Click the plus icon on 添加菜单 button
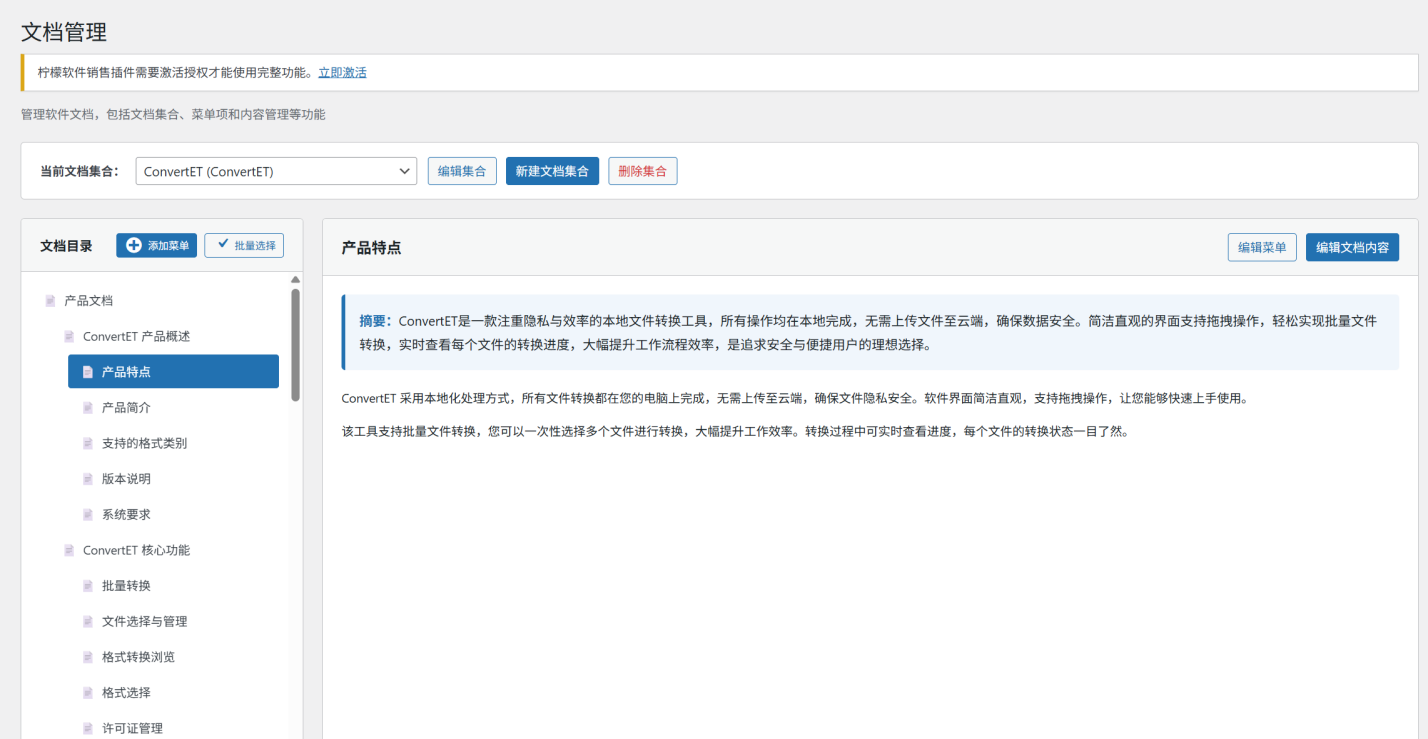Screen dimensions: 1428x739 coord(134,245)
